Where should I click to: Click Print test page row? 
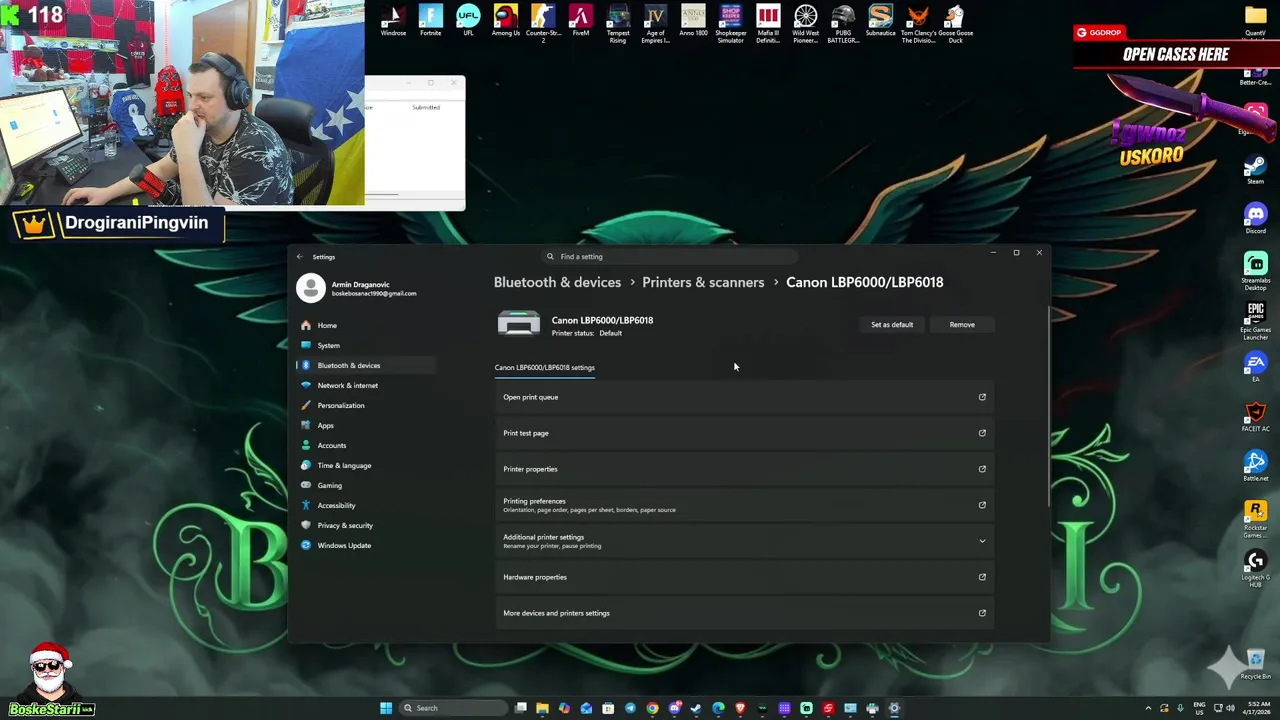(744, 433)
